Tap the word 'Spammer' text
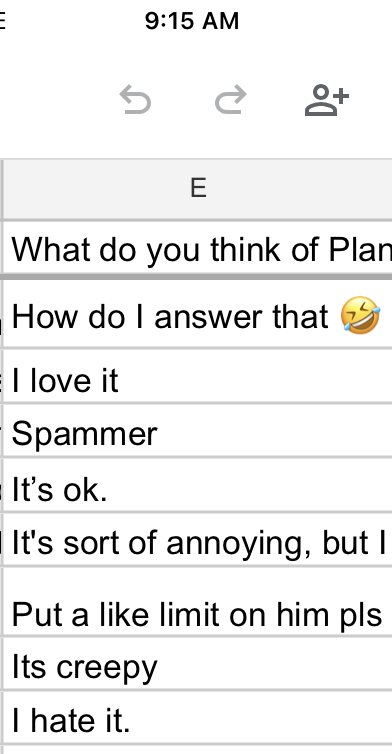This screenshot has width=392, height=754. tap(84, 433)
